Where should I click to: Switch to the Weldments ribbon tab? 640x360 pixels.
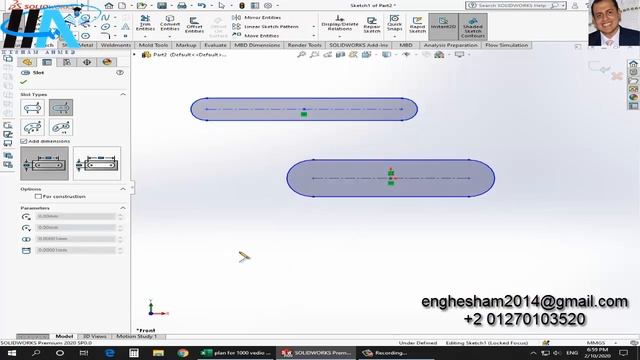click(116, 45)
